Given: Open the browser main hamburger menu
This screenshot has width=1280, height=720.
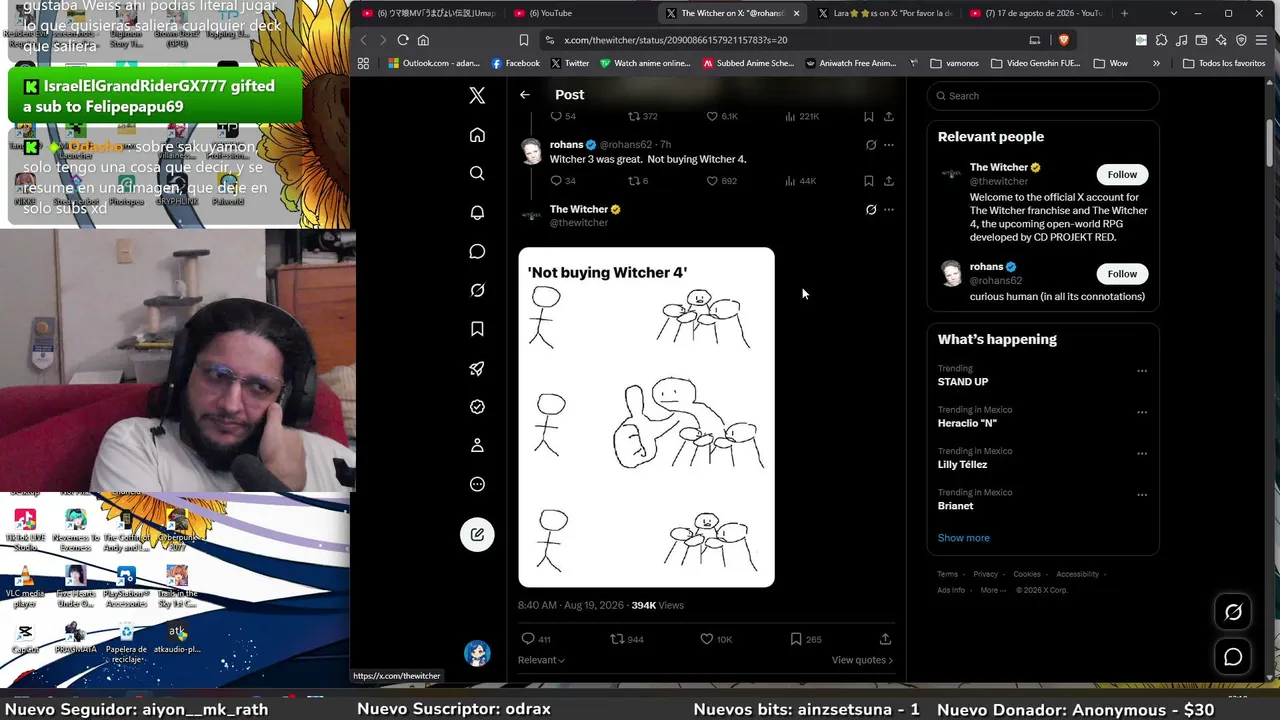Looking at the screenshot, I should click(1261, 40).
